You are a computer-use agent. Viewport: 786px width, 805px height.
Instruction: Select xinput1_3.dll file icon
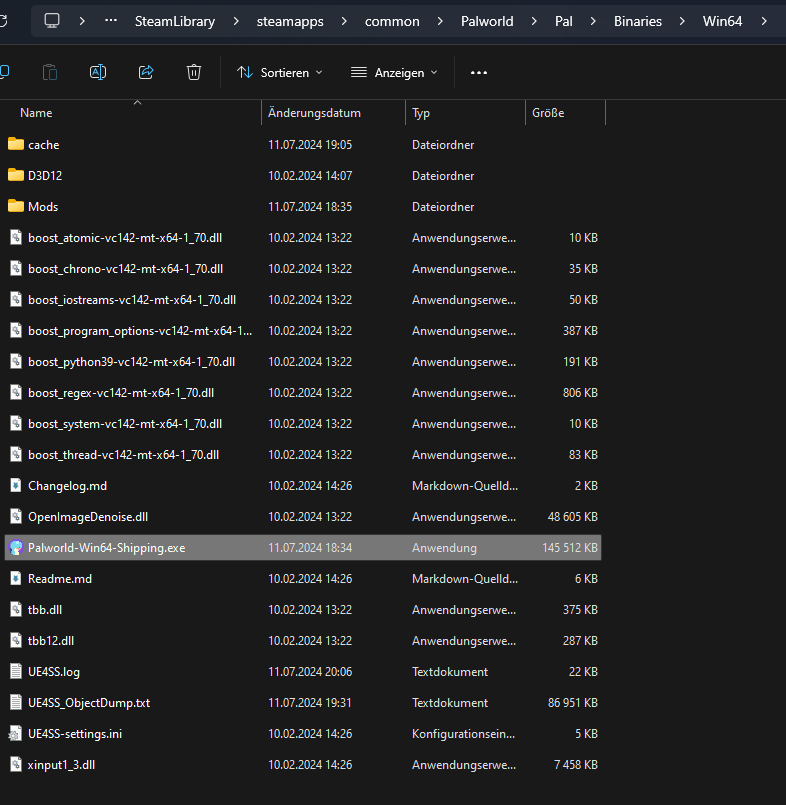point(16,764)
